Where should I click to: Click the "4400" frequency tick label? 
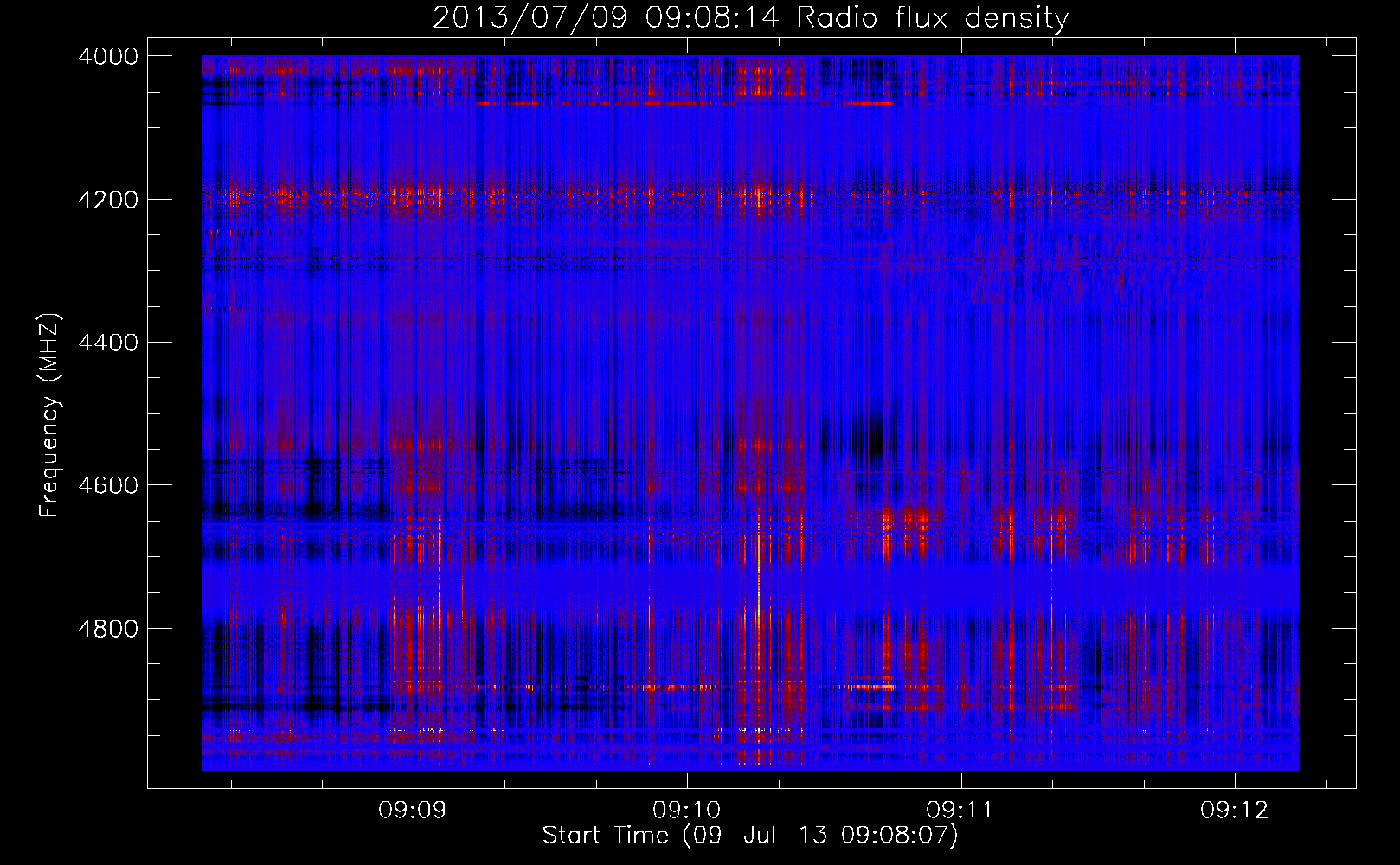(108, 343)
